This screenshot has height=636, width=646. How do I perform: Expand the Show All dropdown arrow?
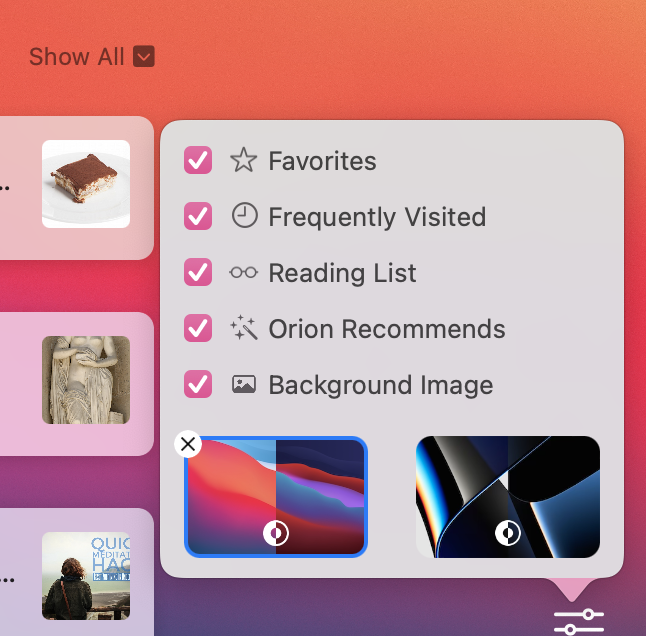point(144,56)
